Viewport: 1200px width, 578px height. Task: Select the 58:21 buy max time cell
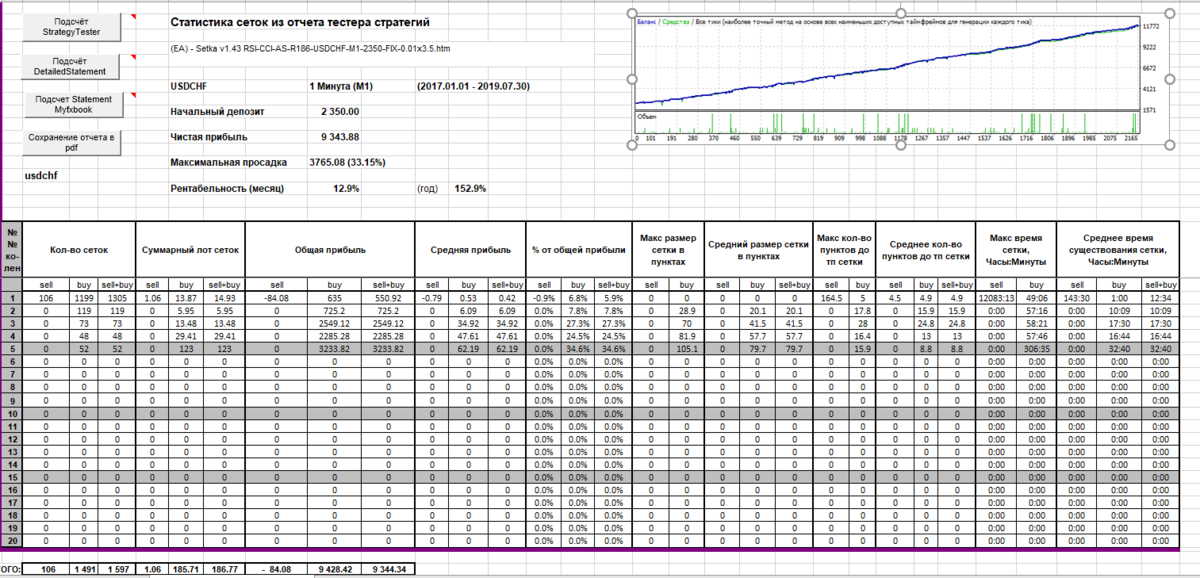[1035, 323]
